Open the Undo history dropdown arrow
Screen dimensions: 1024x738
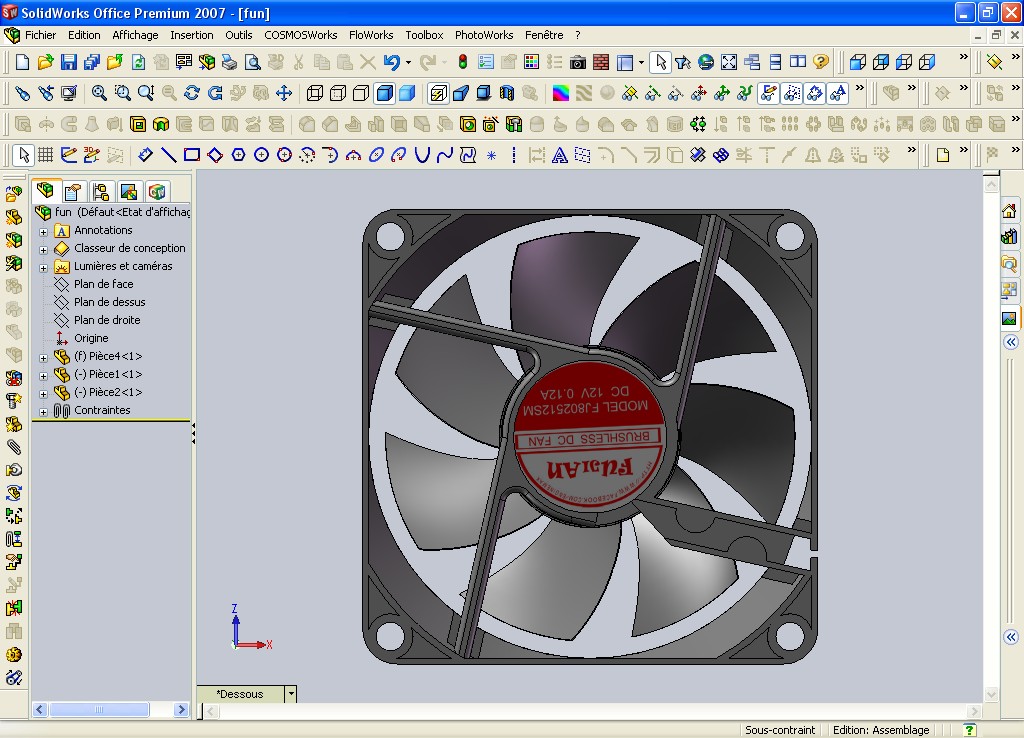coord(408,63)
